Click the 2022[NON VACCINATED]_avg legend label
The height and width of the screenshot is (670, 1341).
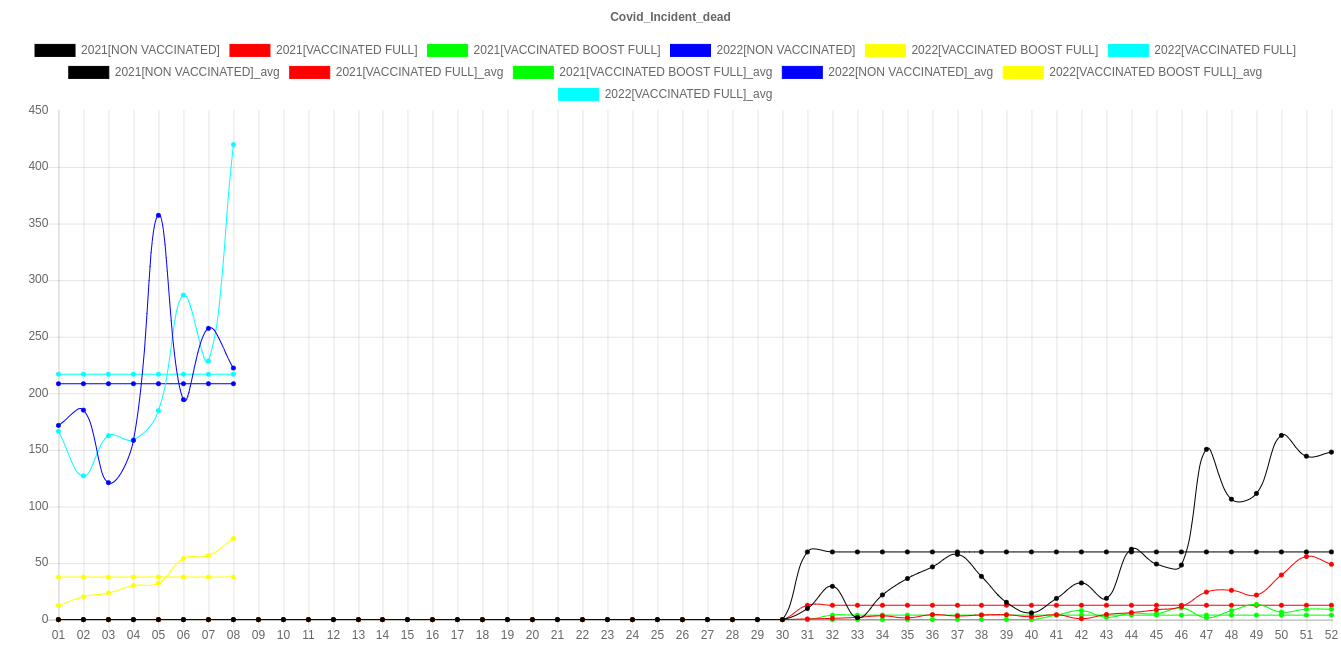(910, 72)
